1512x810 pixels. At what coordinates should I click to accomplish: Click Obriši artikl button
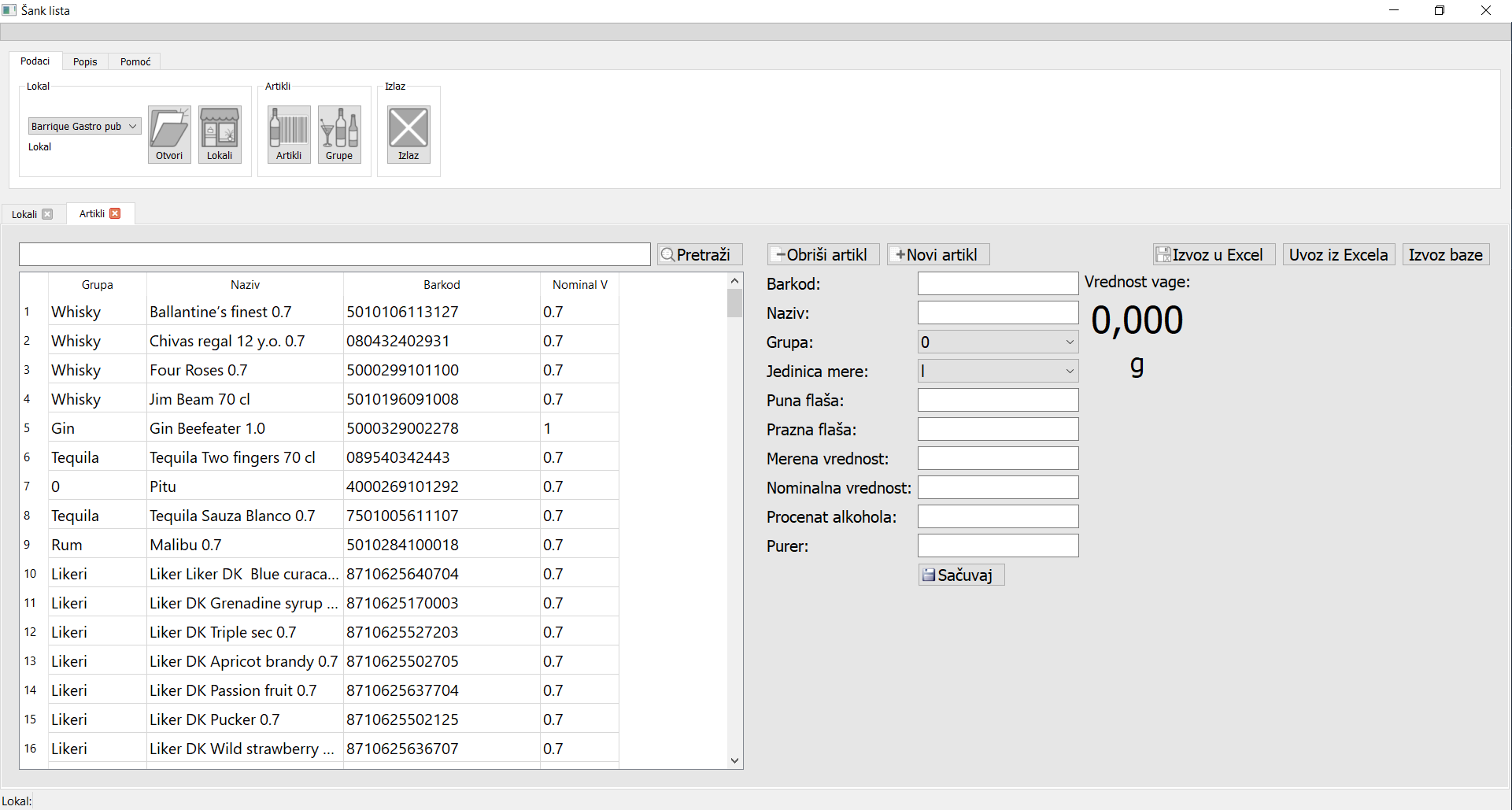pos(823,254)
